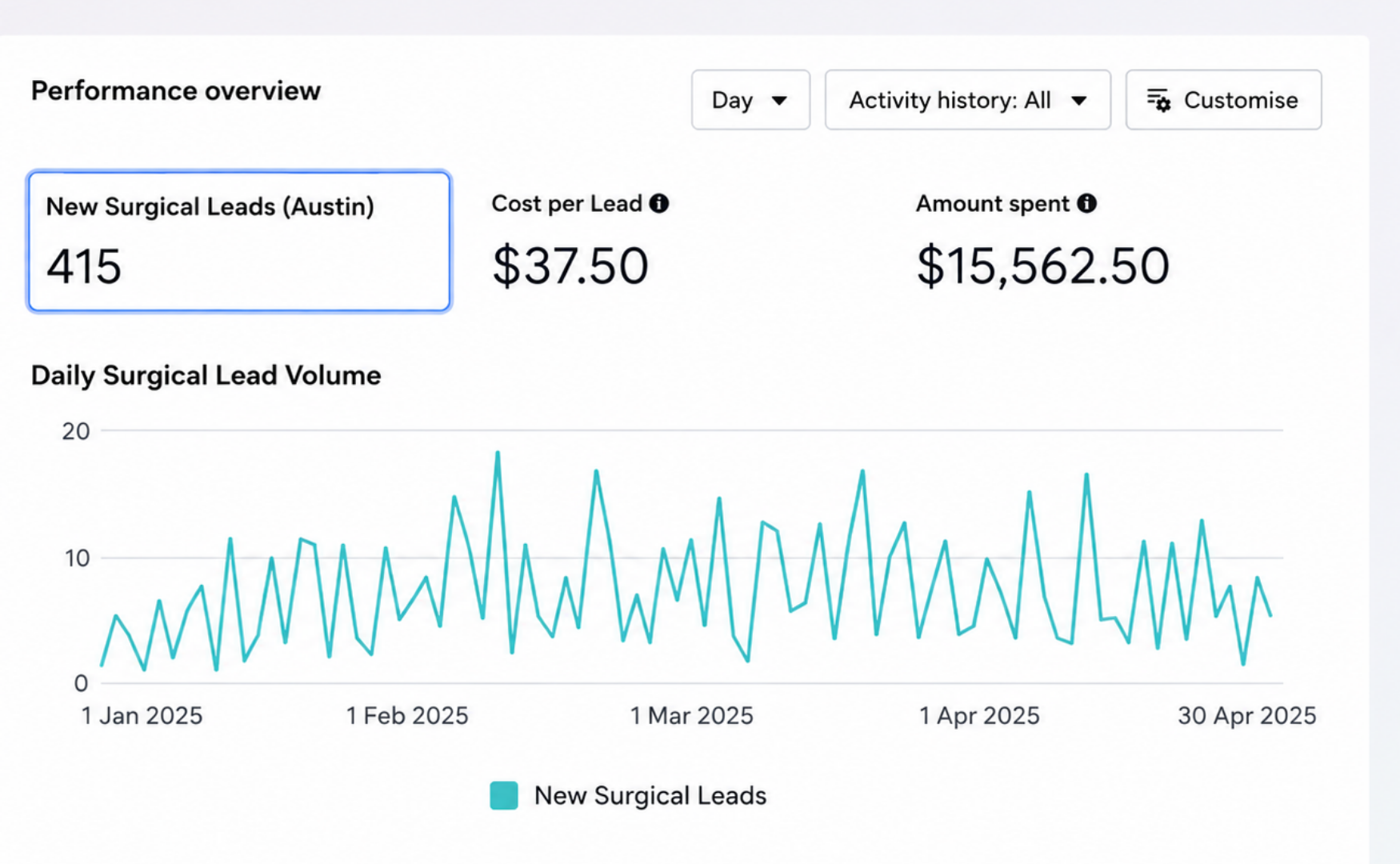Click the 20 y-axis label

(x=76, y=432)
